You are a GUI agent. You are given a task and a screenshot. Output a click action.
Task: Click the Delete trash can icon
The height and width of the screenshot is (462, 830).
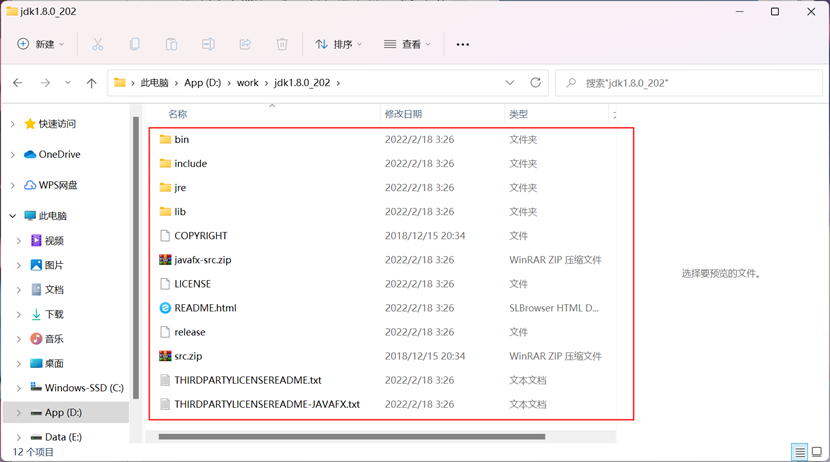point(282,44)
